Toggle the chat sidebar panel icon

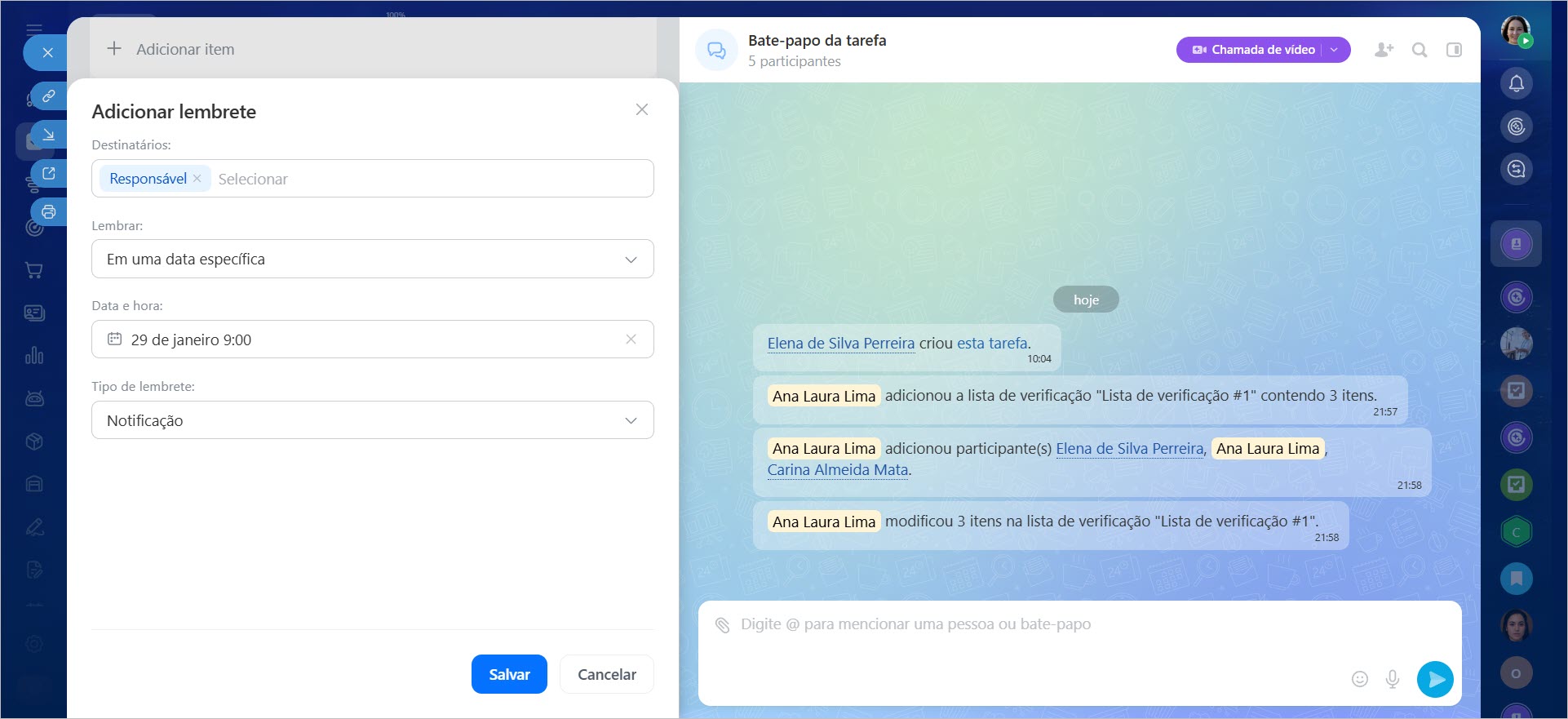1454,50
